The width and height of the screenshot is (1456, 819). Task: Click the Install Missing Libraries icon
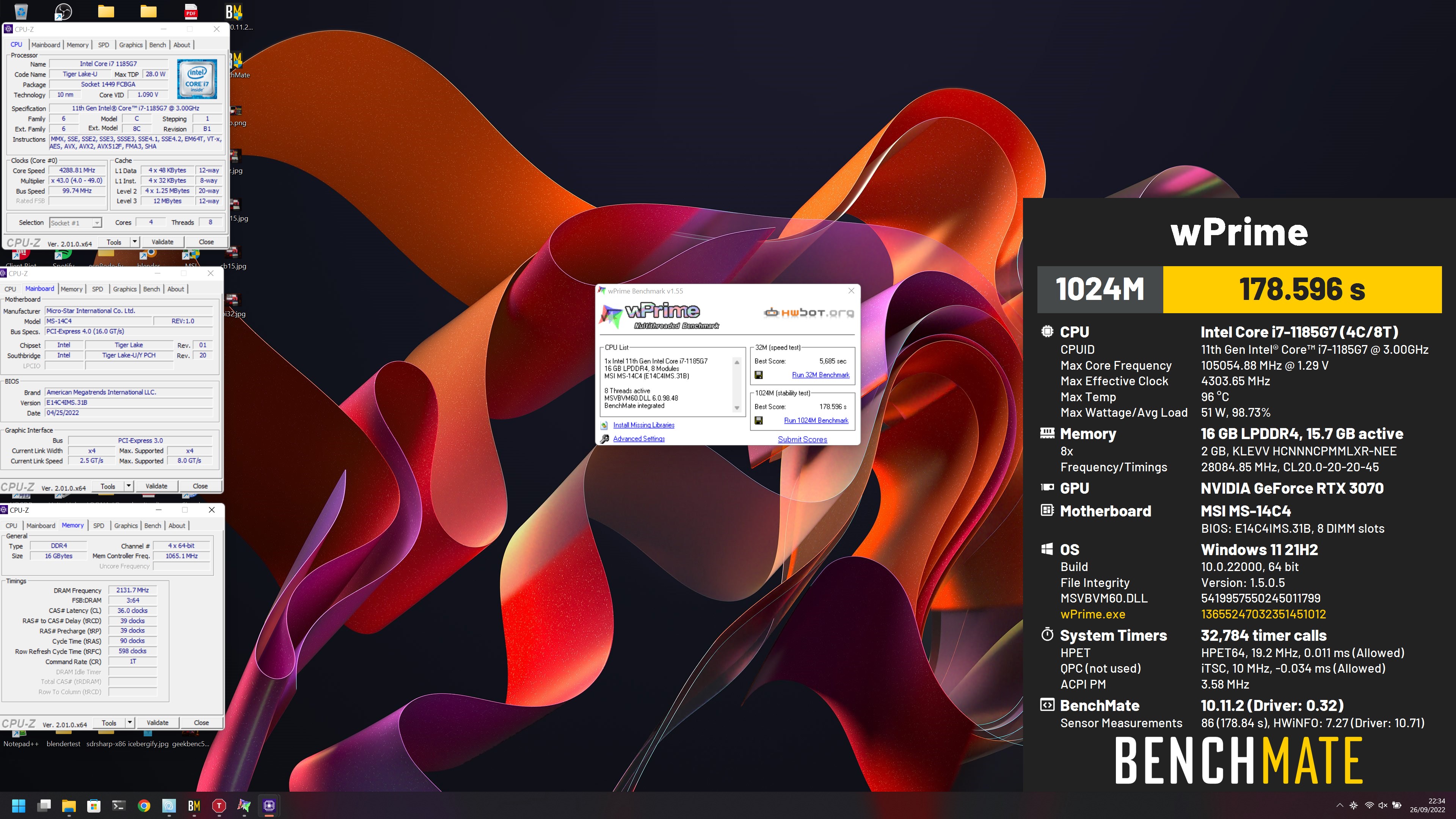tap(604, 425)
